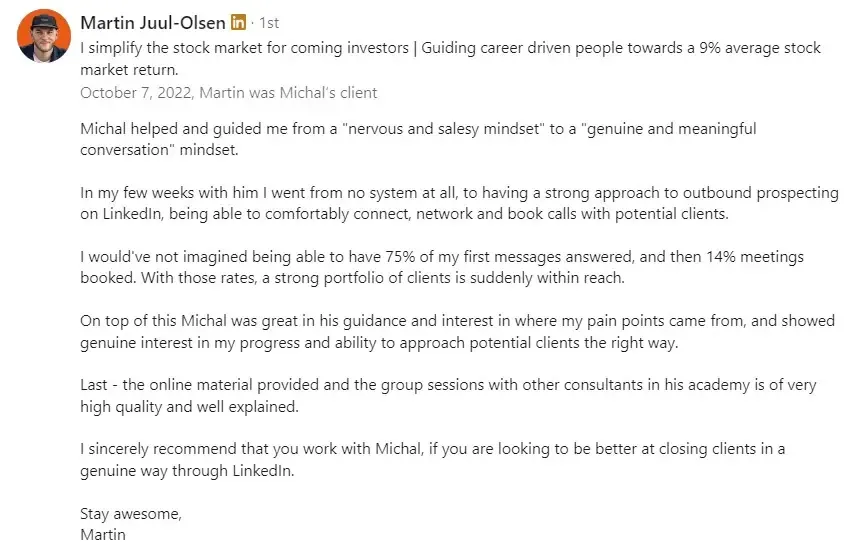This screenshot has width=864, height=547.
Task: Click 'Martin was Michal's client' relationship text
Action: tap(288, 93)
